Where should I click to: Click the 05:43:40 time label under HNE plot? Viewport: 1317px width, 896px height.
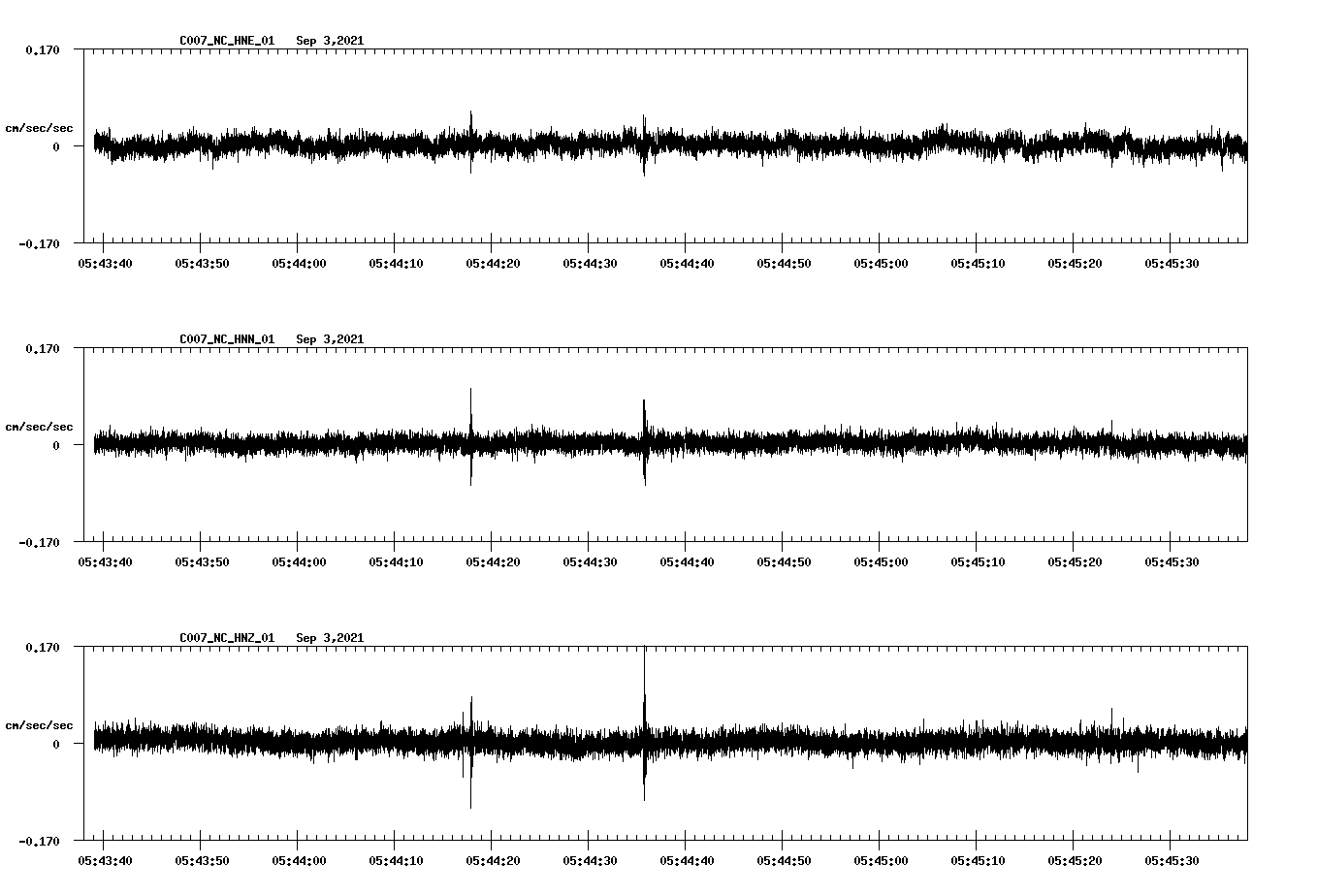[x=105, y=263]
